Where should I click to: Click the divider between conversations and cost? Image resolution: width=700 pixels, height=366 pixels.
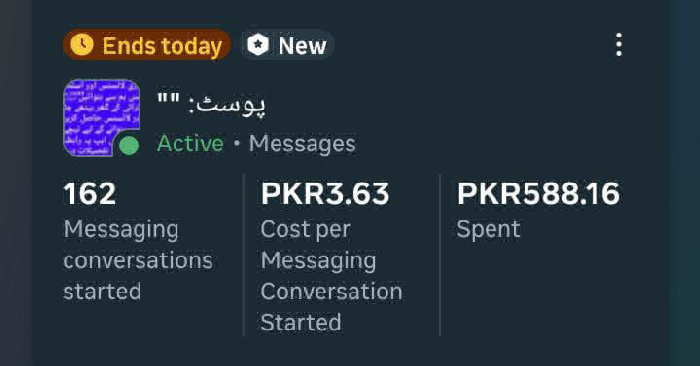pos(244,254)
